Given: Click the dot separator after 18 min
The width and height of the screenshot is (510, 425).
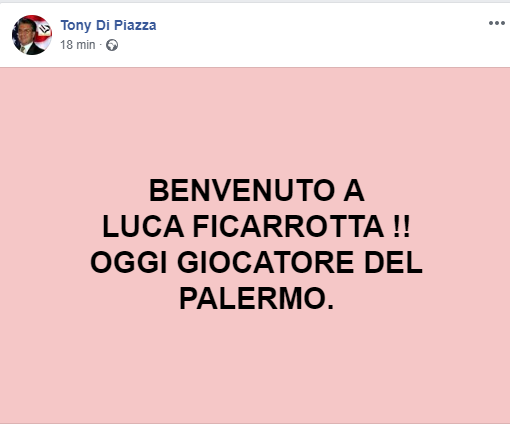Looking at the screenshot, I should pos(100,45).
